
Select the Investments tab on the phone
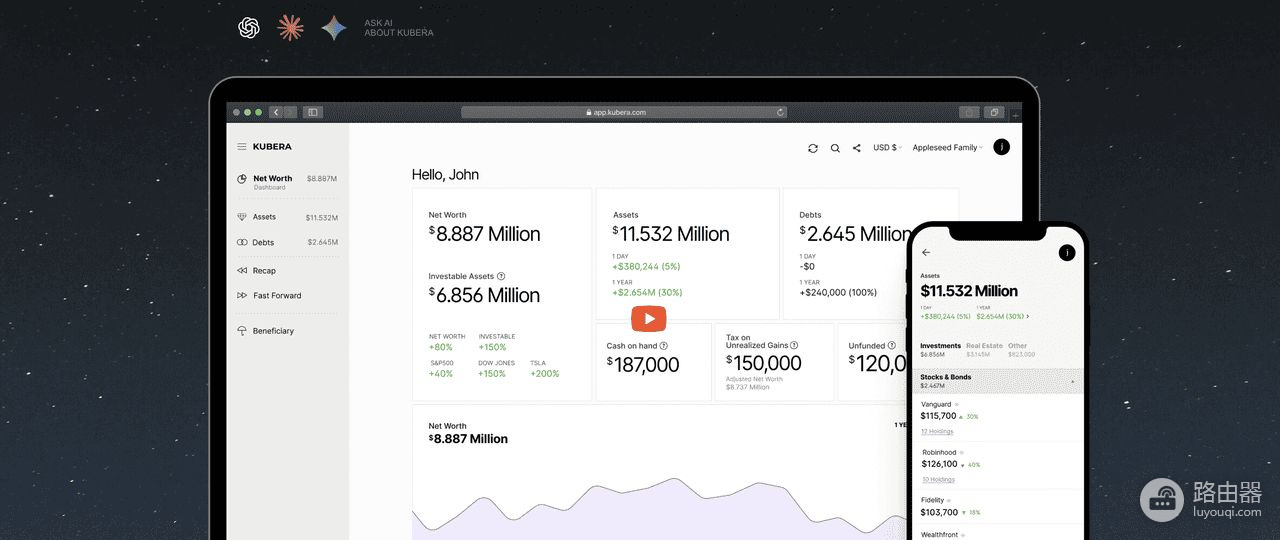940,350
